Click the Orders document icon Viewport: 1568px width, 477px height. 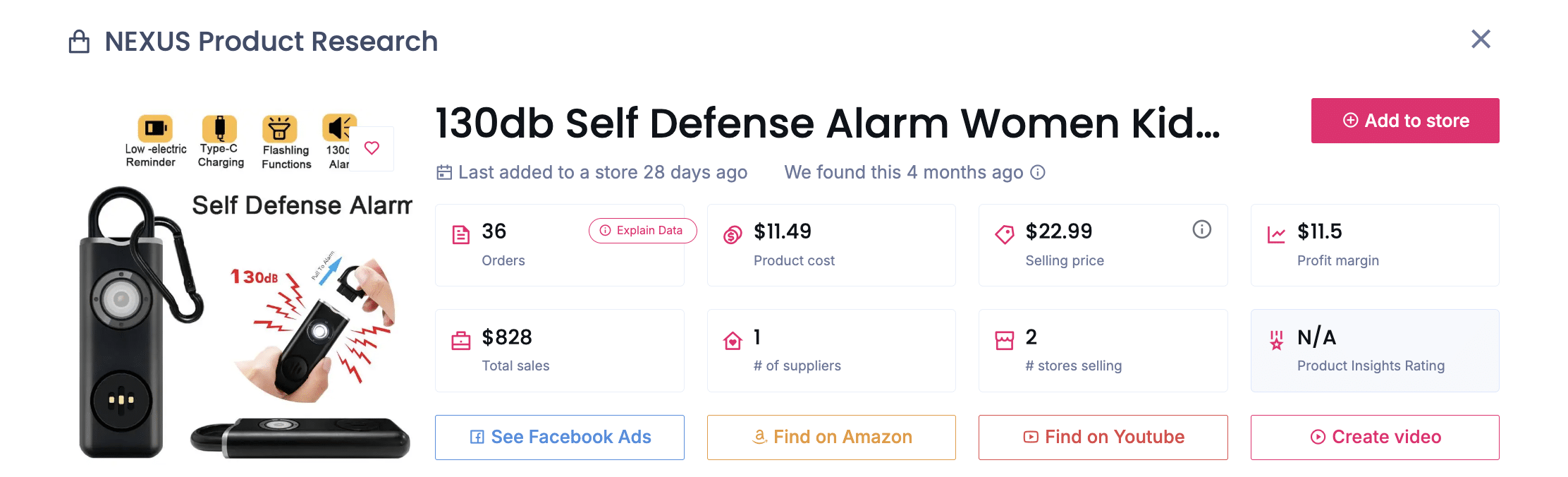pos(460,234)
